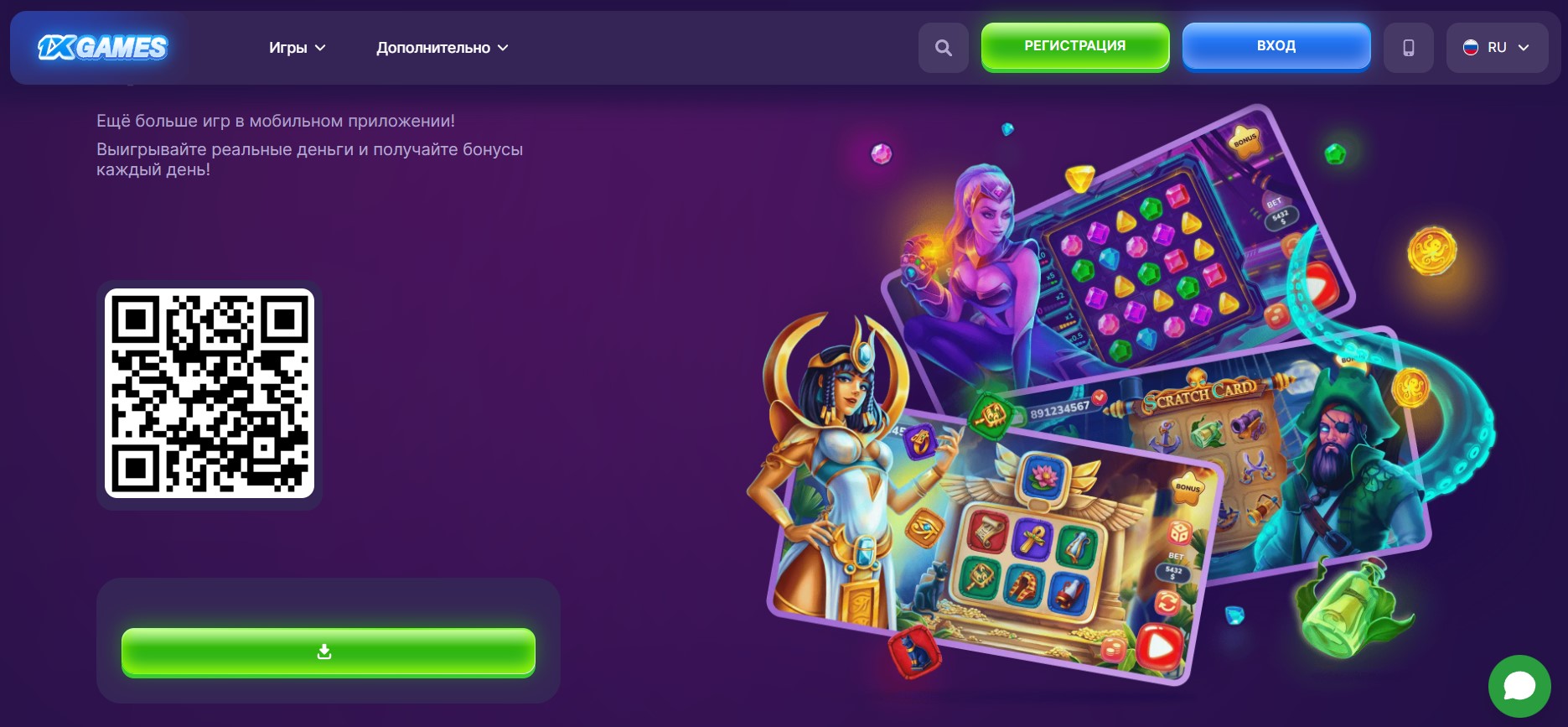This screenshot has height=727, width=1568.
Task: Open the mobile app phone icon
Action: [x=1409, y=48]
